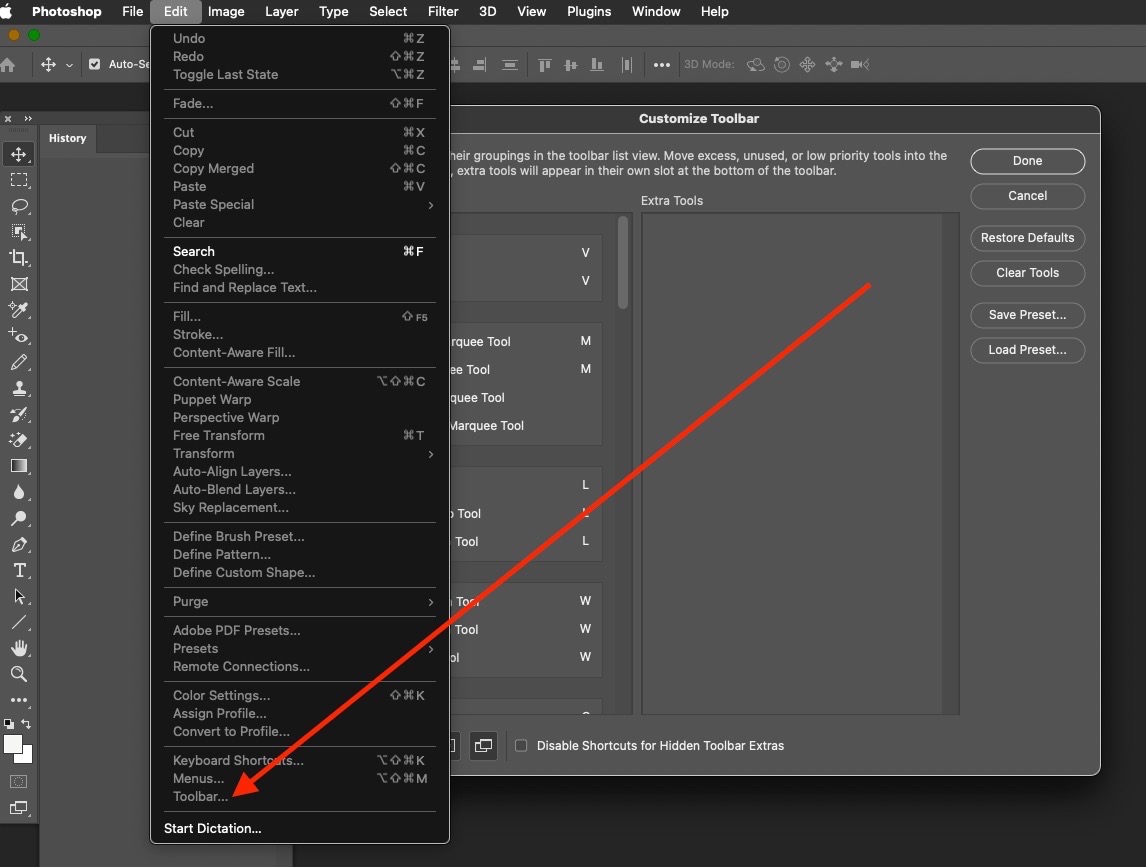Open the Window menu
Image resolution: width=1146 pixels, height=867 pixels.
pos(656,11)
